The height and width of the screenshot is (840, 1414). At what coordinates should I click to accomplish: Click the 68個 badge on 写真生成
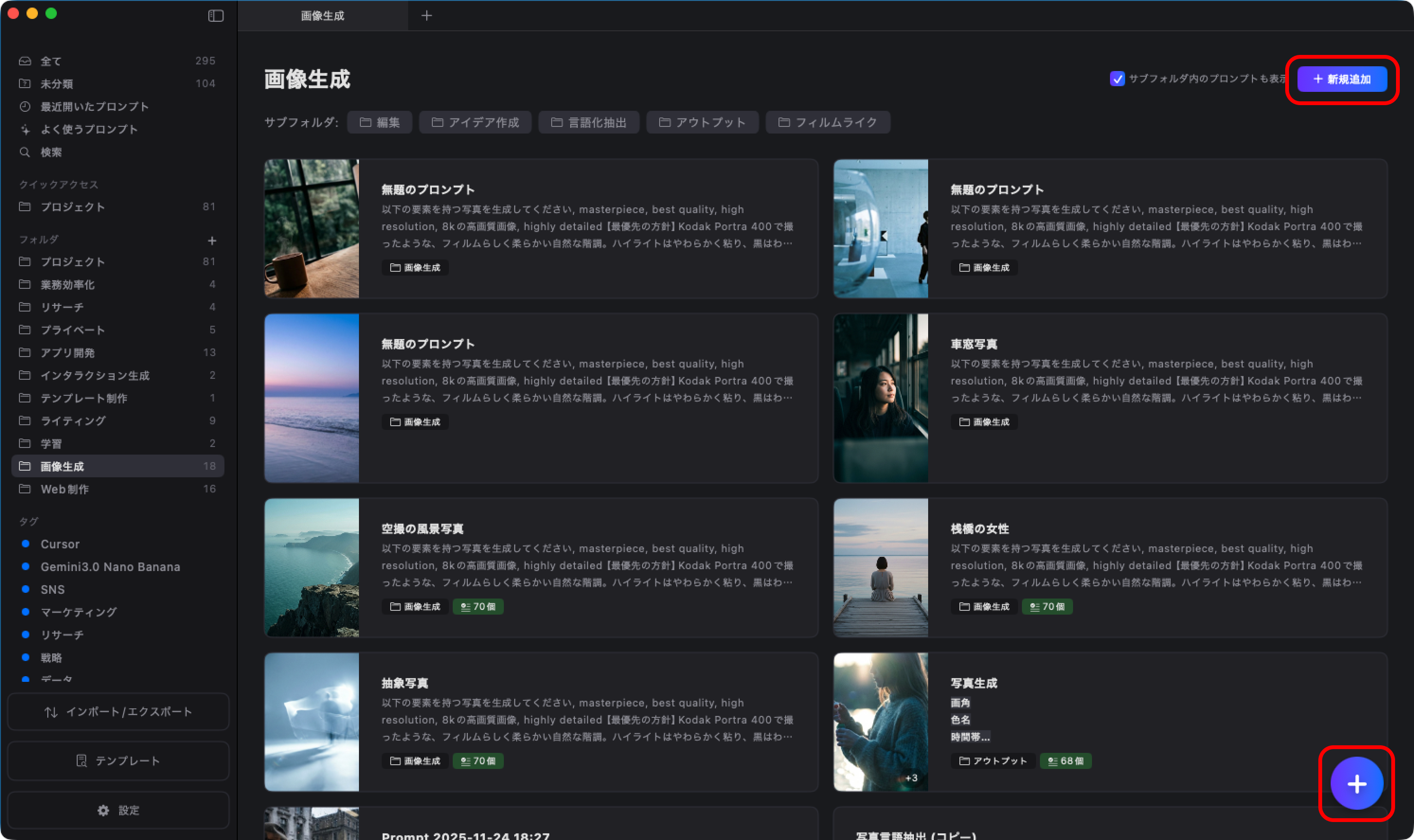pos(1066,761)
